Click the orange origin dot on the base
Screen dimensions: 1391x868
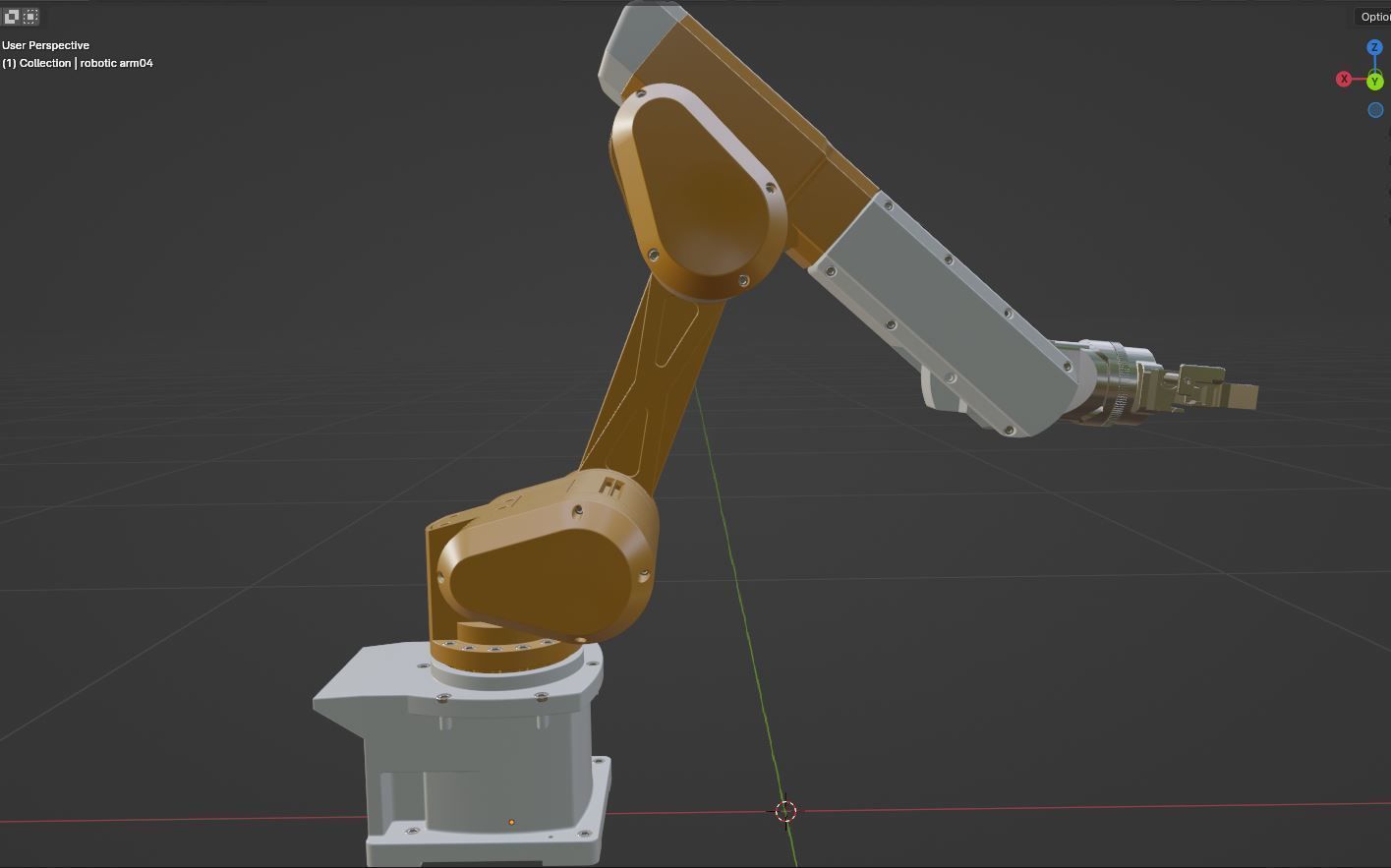[x=511, y=822]
